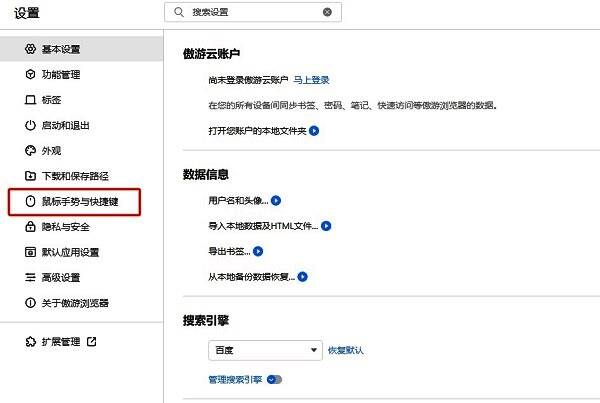Viewport: 600px width, 403px height.
Task: Click the 管理搜索引擎 link text
Action: tap(235, 380)
